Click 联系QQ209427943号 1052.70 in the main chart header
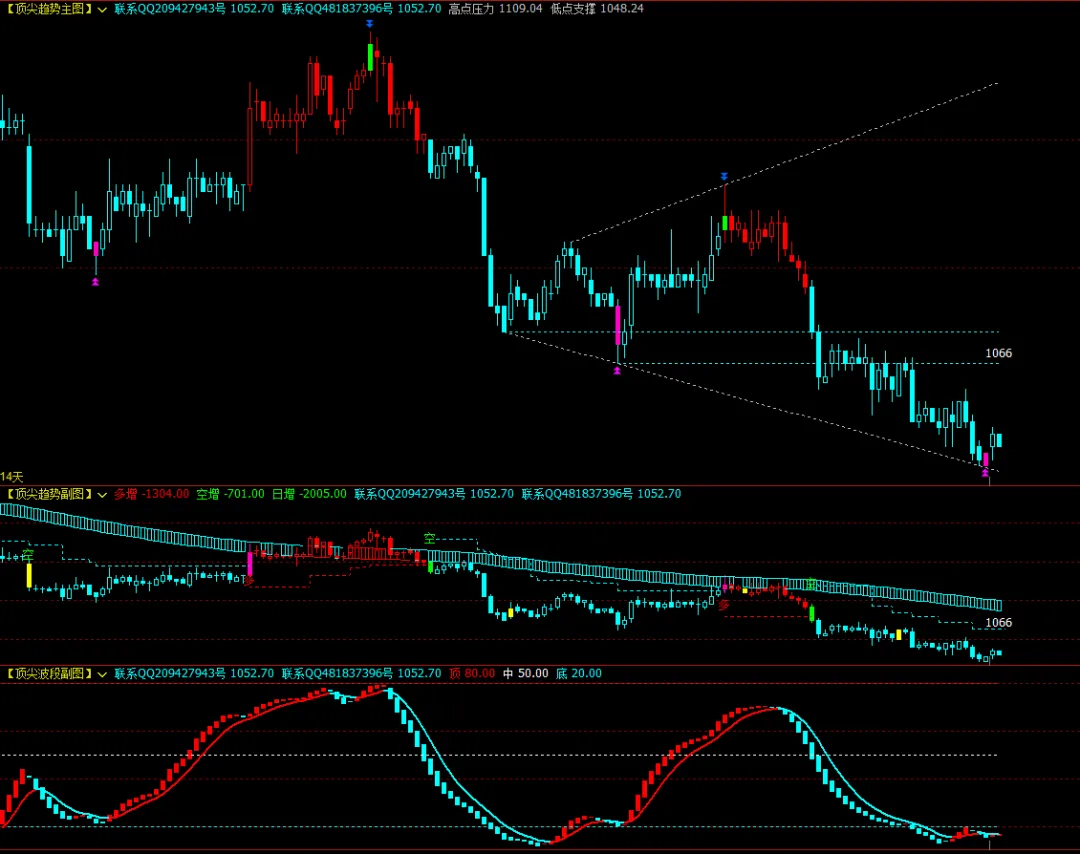 [x=194, y=9]
